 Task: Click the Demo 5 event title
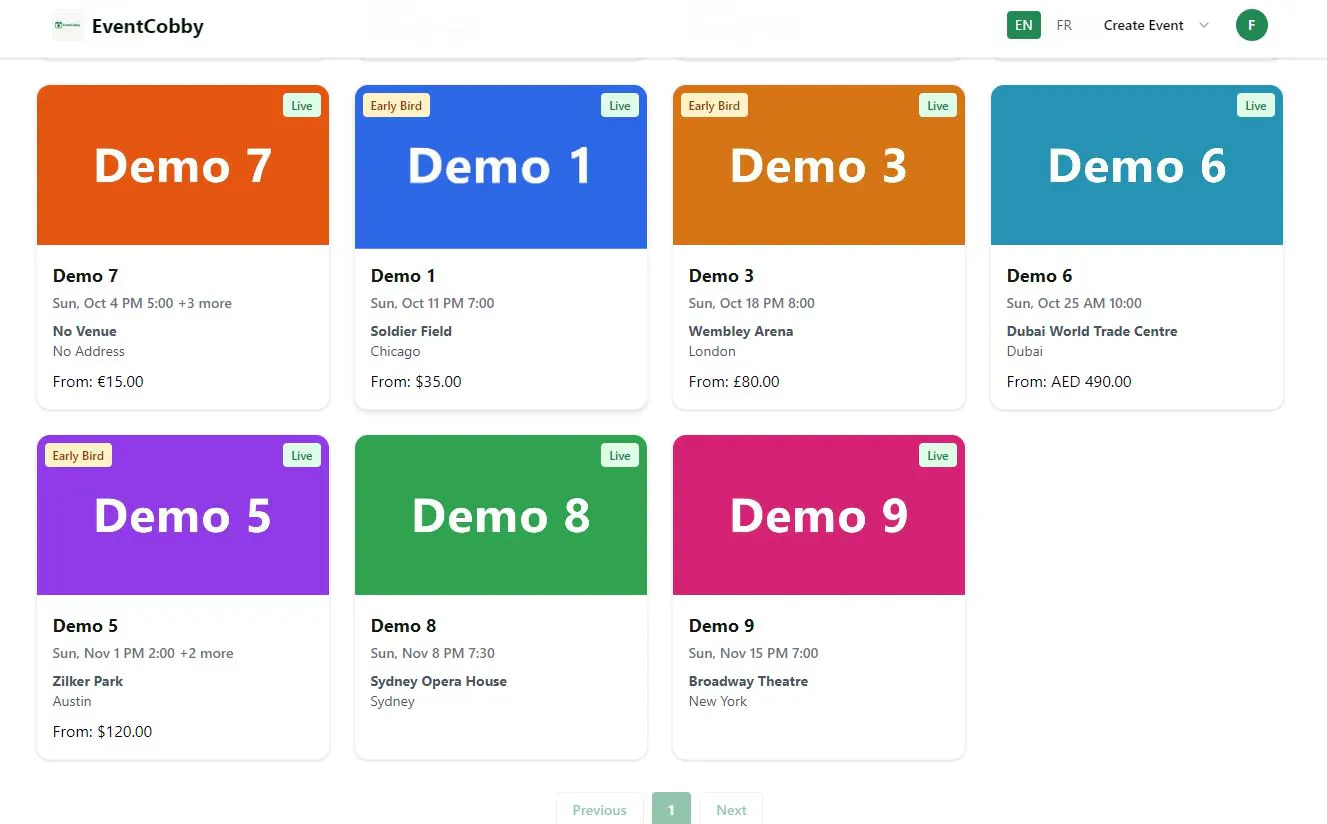click(x=86, y=626)
